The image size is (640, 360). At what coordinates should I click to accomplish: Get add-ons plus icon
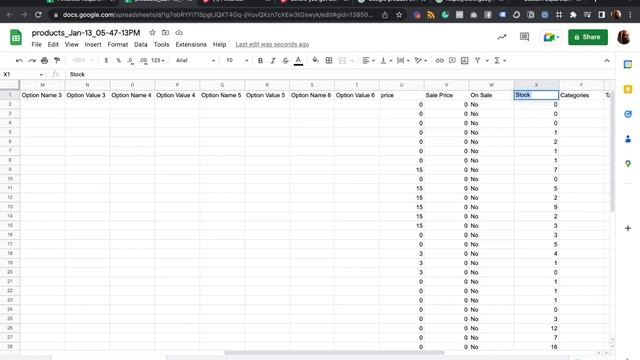coord(628,228)
